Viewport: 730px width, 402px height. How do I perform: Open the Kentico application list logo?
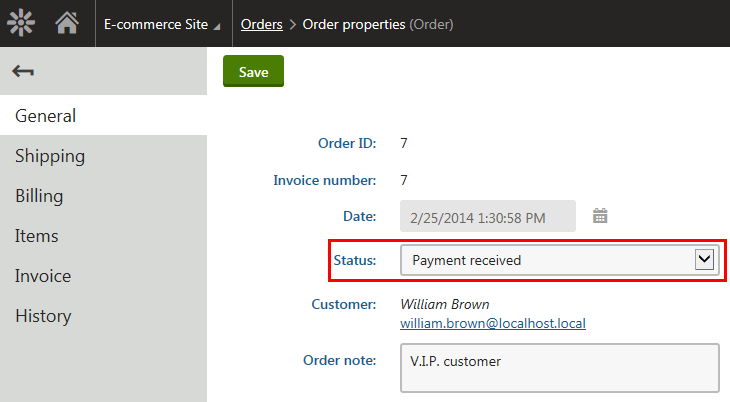point(21,22)
